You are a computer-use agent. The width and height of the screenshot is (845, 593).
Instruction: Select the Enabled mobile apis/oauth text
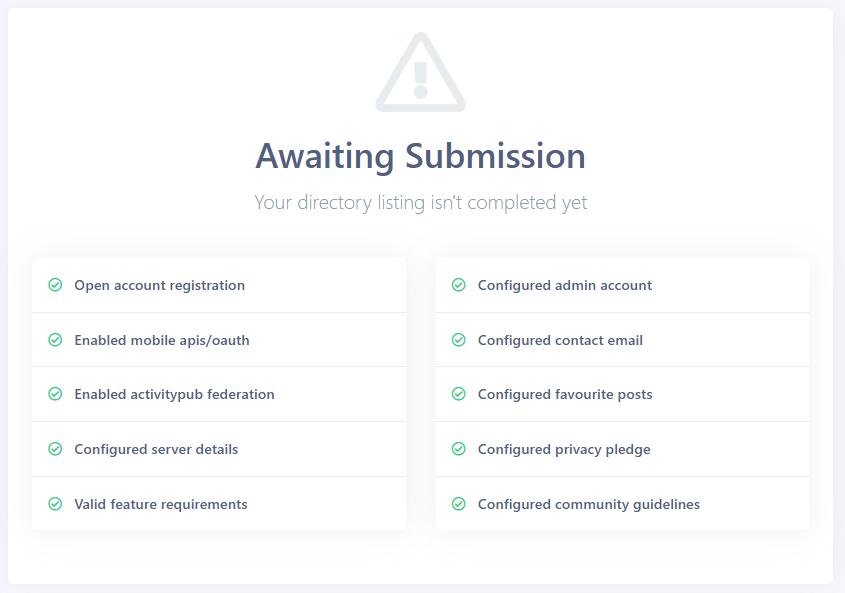pos(162,340)
